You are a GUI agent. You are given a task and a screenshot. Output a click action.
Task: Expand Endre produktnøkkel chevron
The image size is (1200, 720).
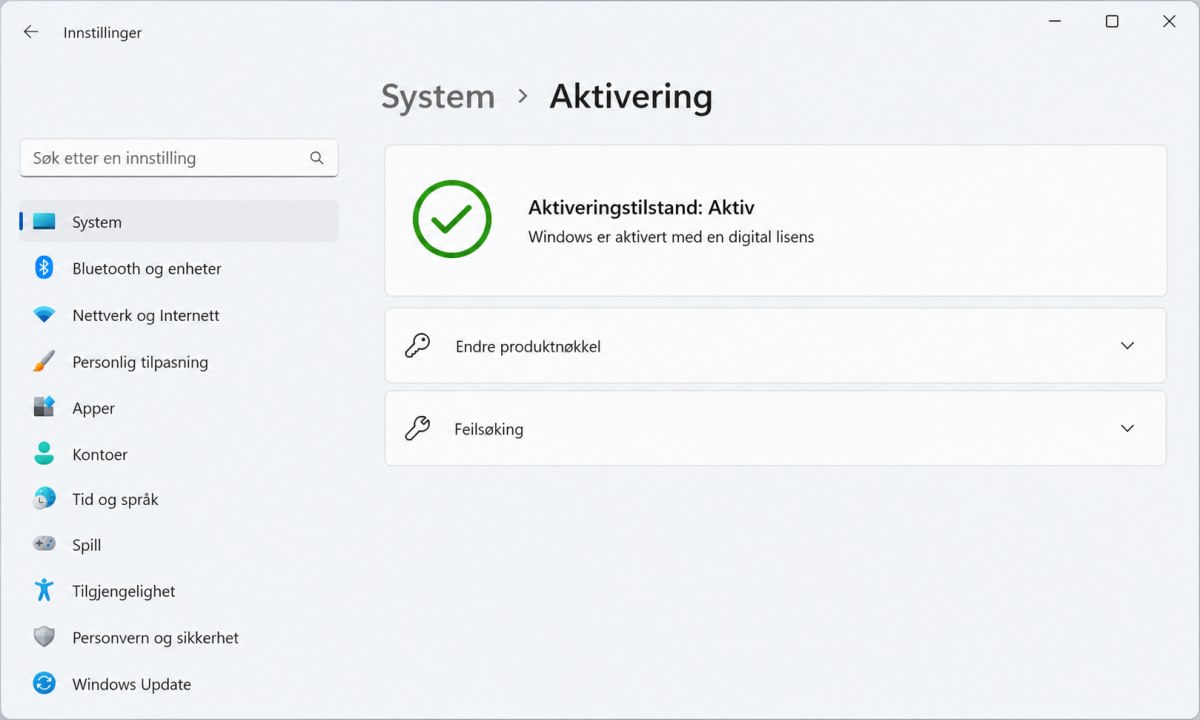point(1127,346)
